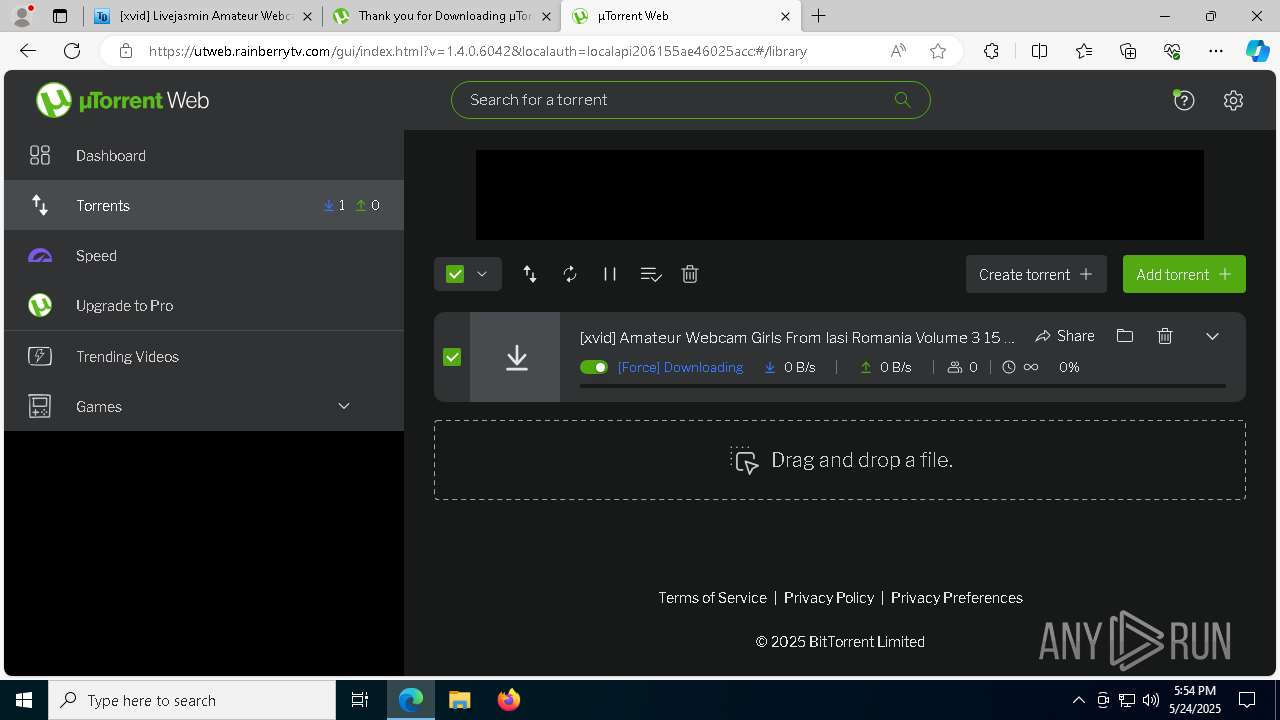1280x720 pixels.
Task: Expand the torrent details chevron
Action: (x=1212, y=336)
